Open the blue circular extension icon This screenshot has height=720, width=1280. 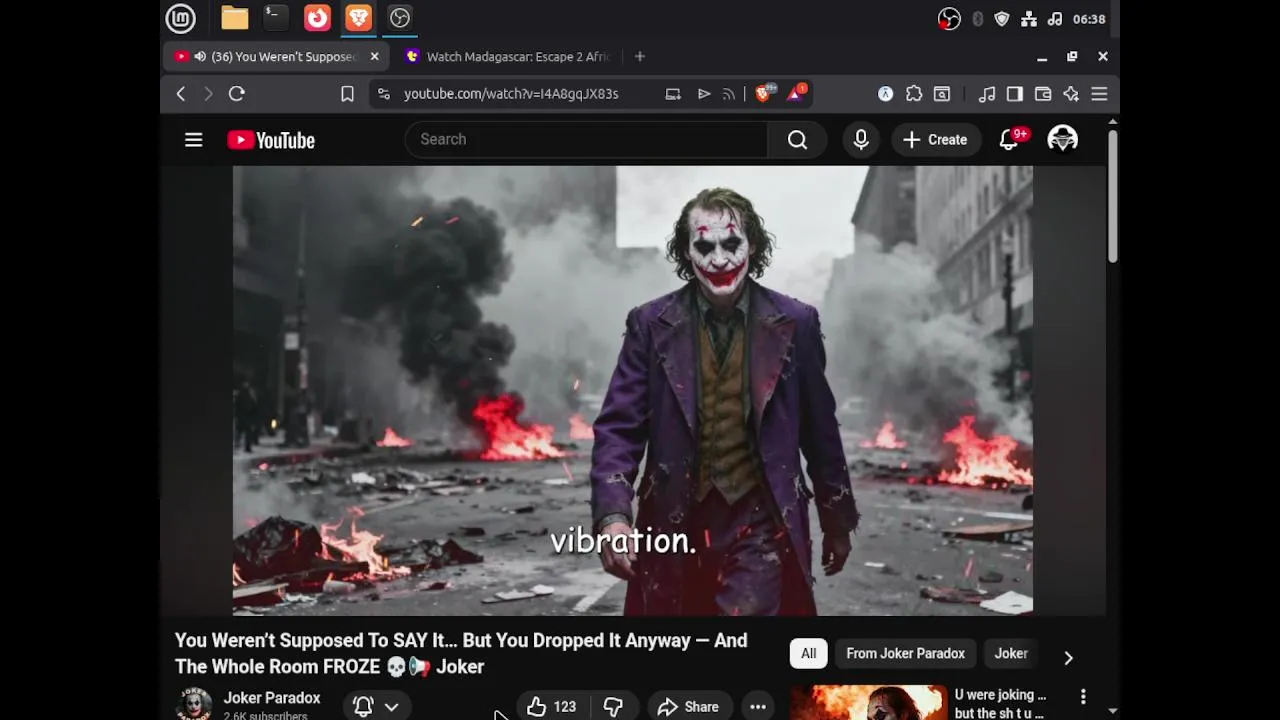point(885,94)
